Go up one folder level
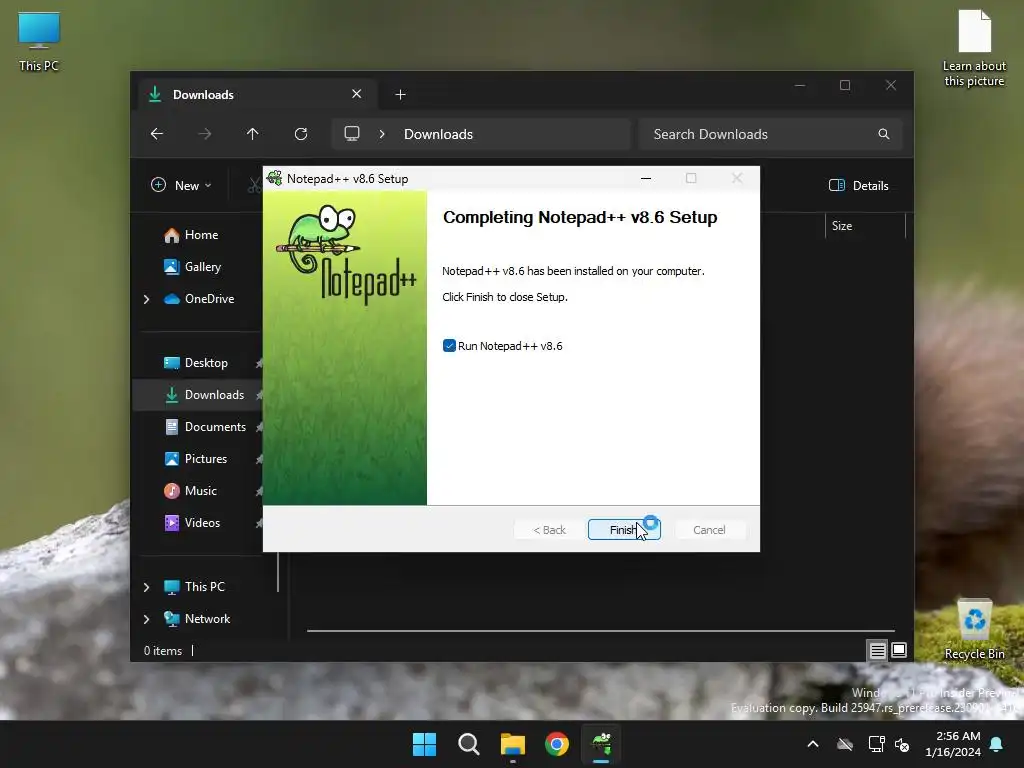Viewport: 1024px width, 768px height. (253, 134)
